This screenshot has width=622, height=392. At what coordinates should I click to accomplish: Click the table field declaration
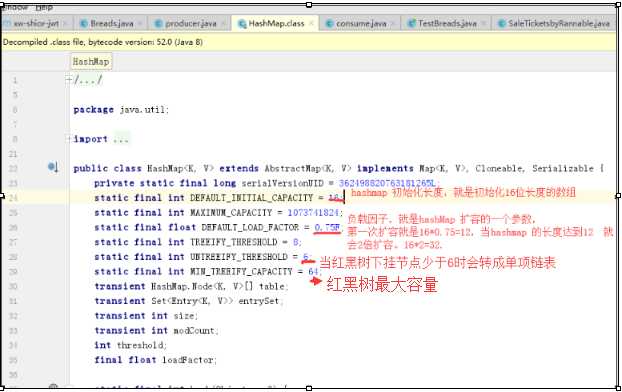coord(191,286)
